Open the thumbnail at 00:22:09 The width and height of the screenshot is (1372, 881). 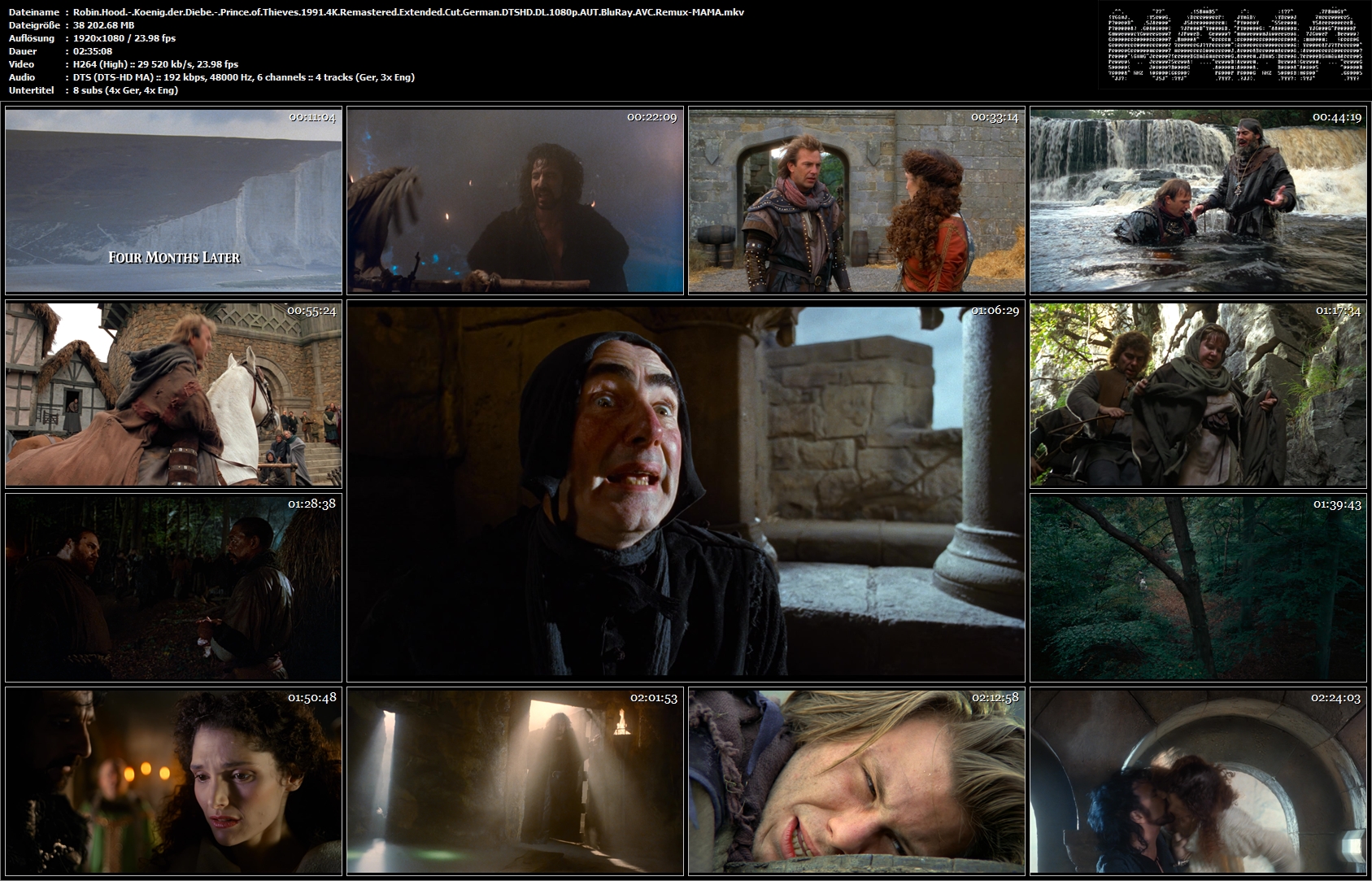(515, 201)
